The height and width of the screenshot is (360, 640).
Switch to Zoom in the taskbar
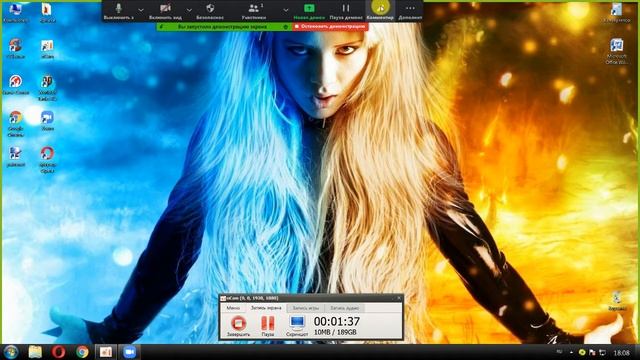pos(129,352)
